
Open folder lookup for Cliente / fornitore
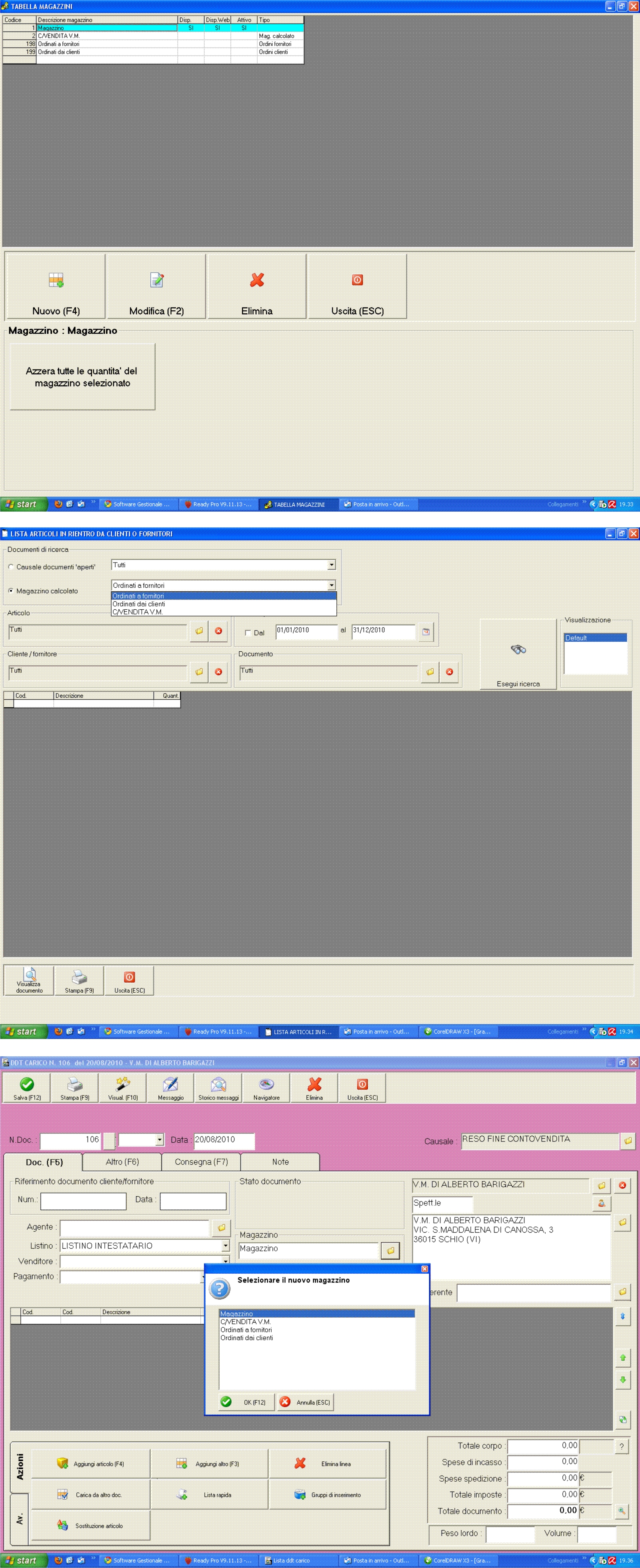coord(198,671)
